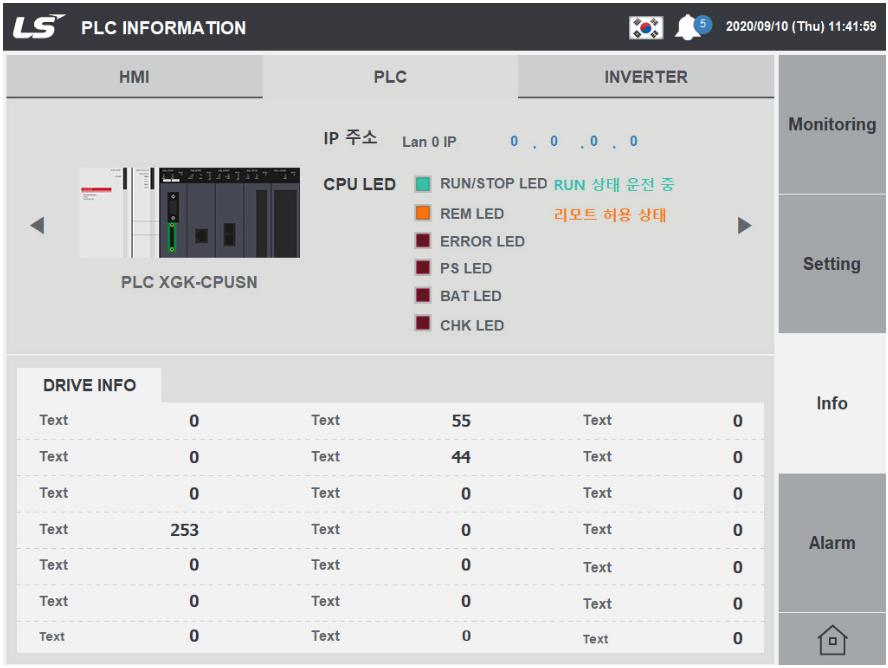Click the 'CHK LED' label
This screenshot has width=888, height=668.
click(x=472, y=325)
